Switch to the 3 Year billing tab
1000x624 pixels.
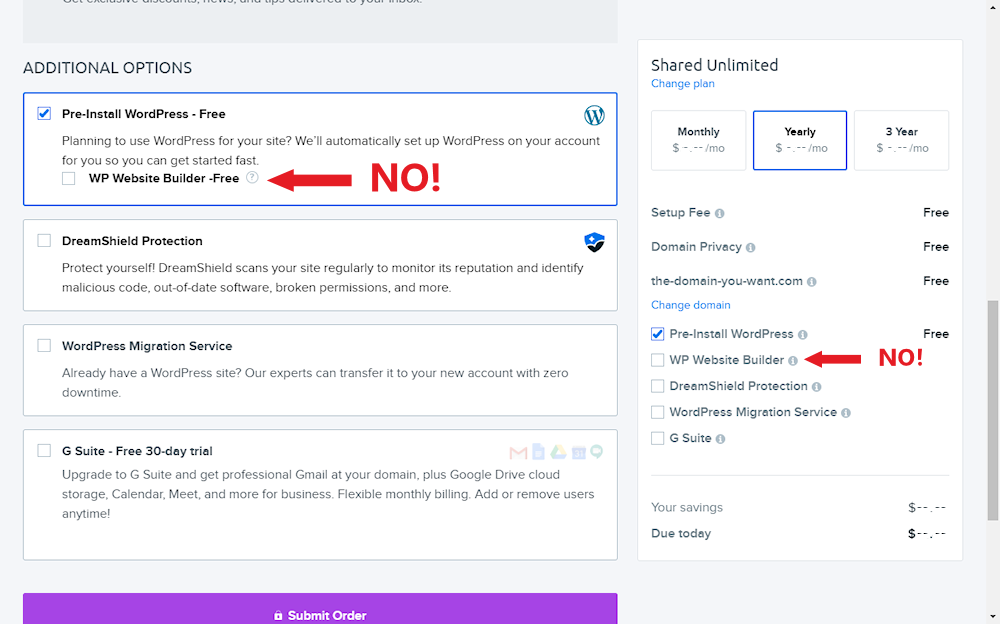(901, 140)
